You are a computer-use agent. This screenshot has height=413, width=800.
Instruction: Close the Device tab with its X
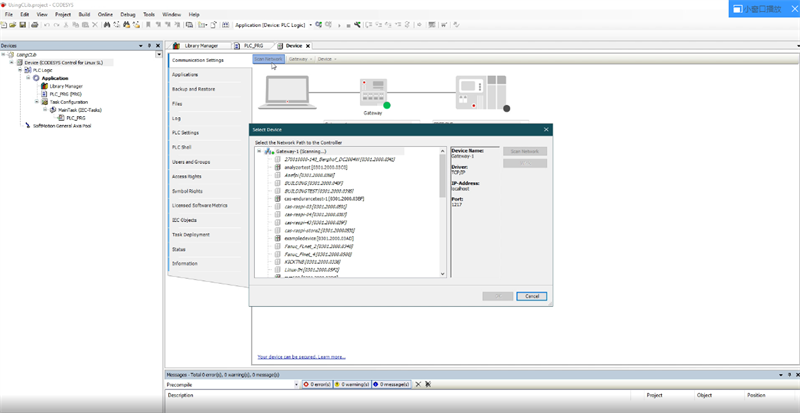308,45
